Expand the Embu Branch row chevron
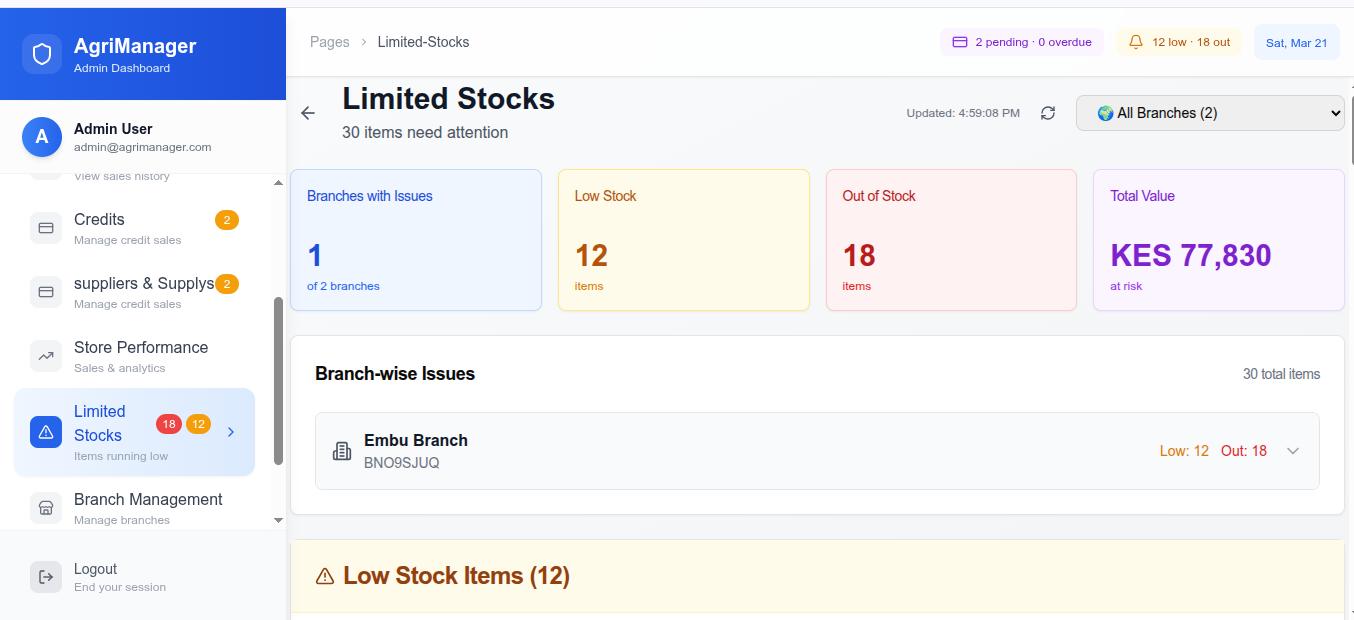This screenshot has height=620, width=1354. tap(1293, 451)
